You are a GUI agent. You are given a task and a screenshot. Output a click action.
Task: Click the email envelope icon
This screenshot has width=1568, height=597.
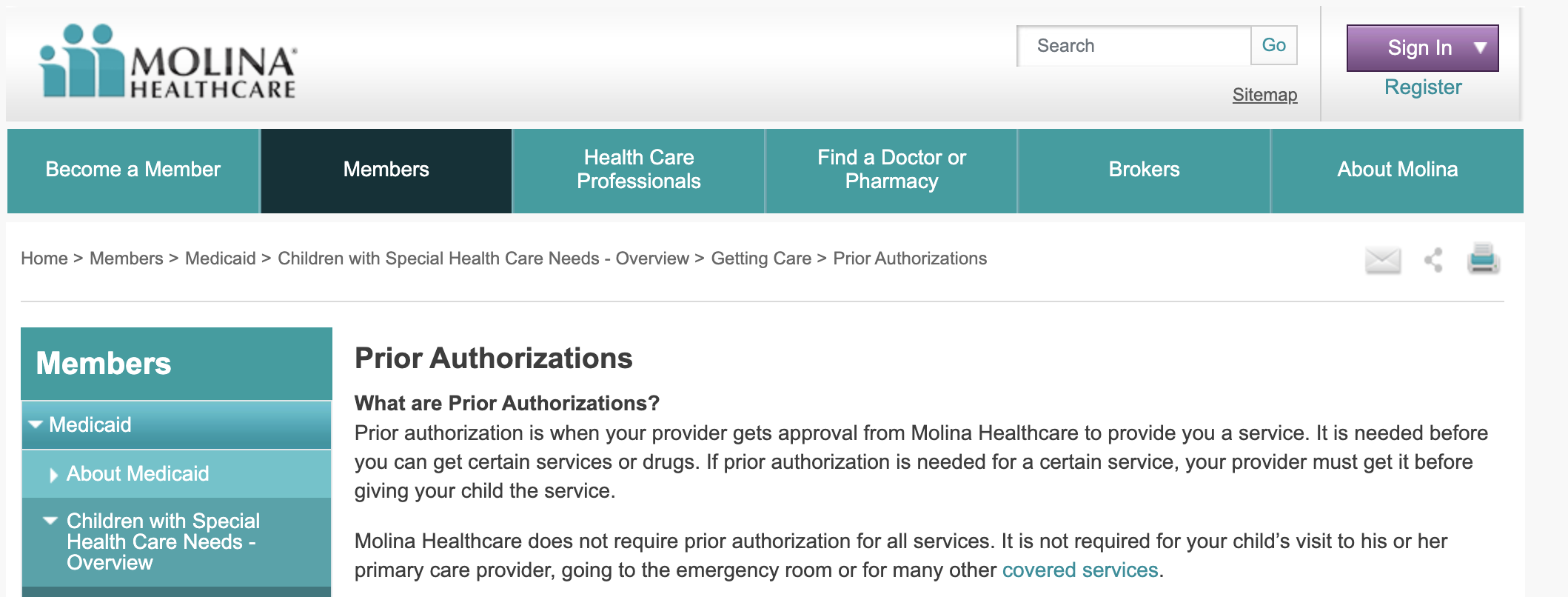pyautogui.click(x=1382, y=260)
